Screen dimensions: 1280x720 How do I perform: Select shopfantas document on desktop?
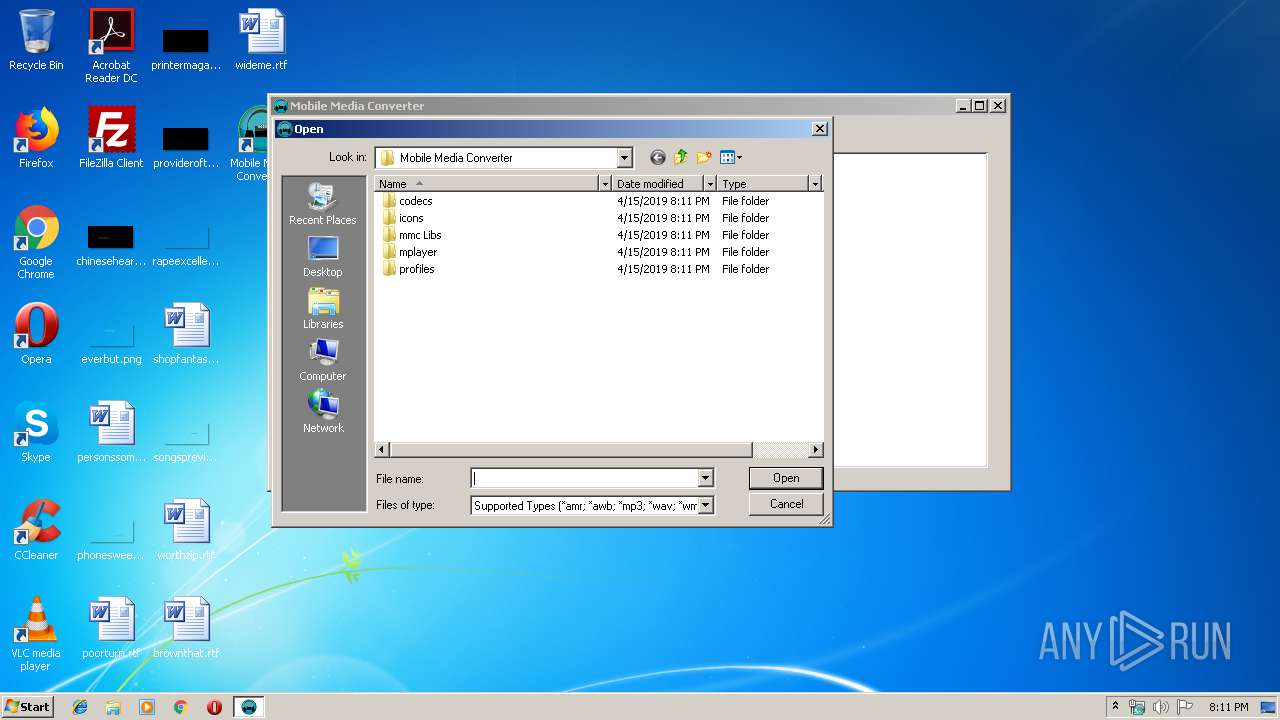(186, 334)
